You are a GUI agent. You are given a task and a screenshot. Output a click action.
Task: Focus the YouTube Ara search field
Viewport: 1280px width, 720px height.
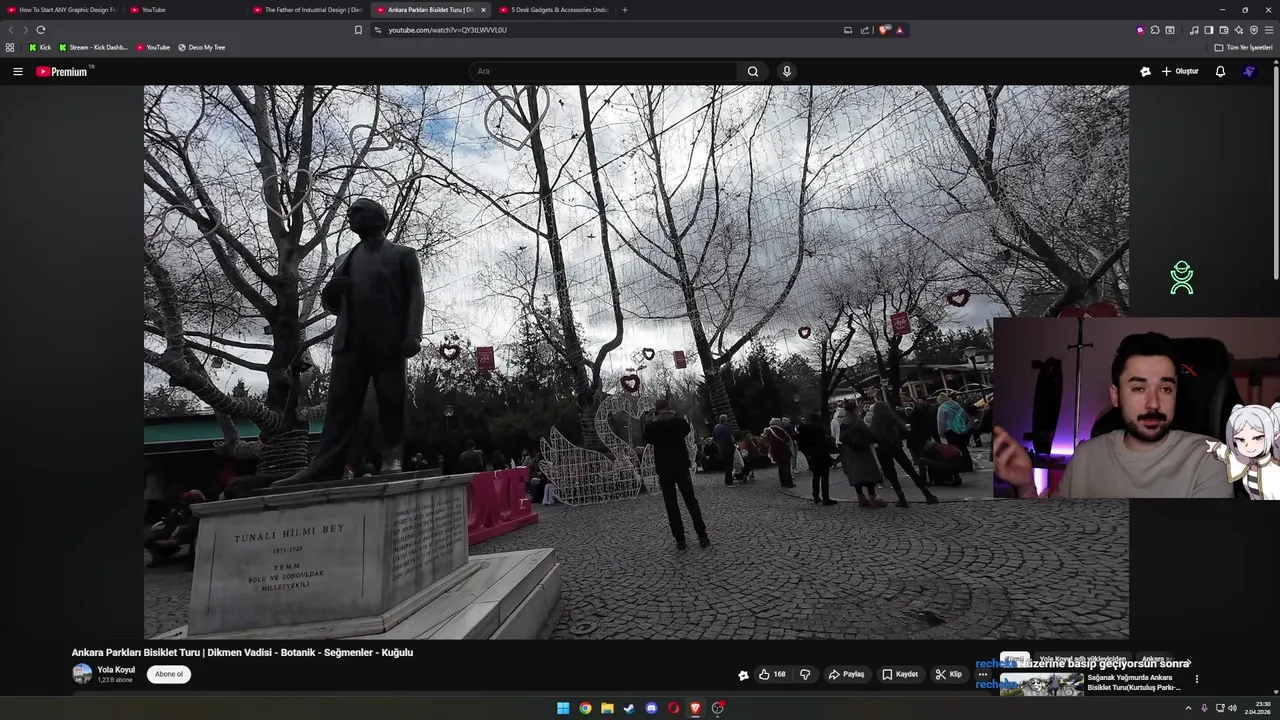pos(603,71)
